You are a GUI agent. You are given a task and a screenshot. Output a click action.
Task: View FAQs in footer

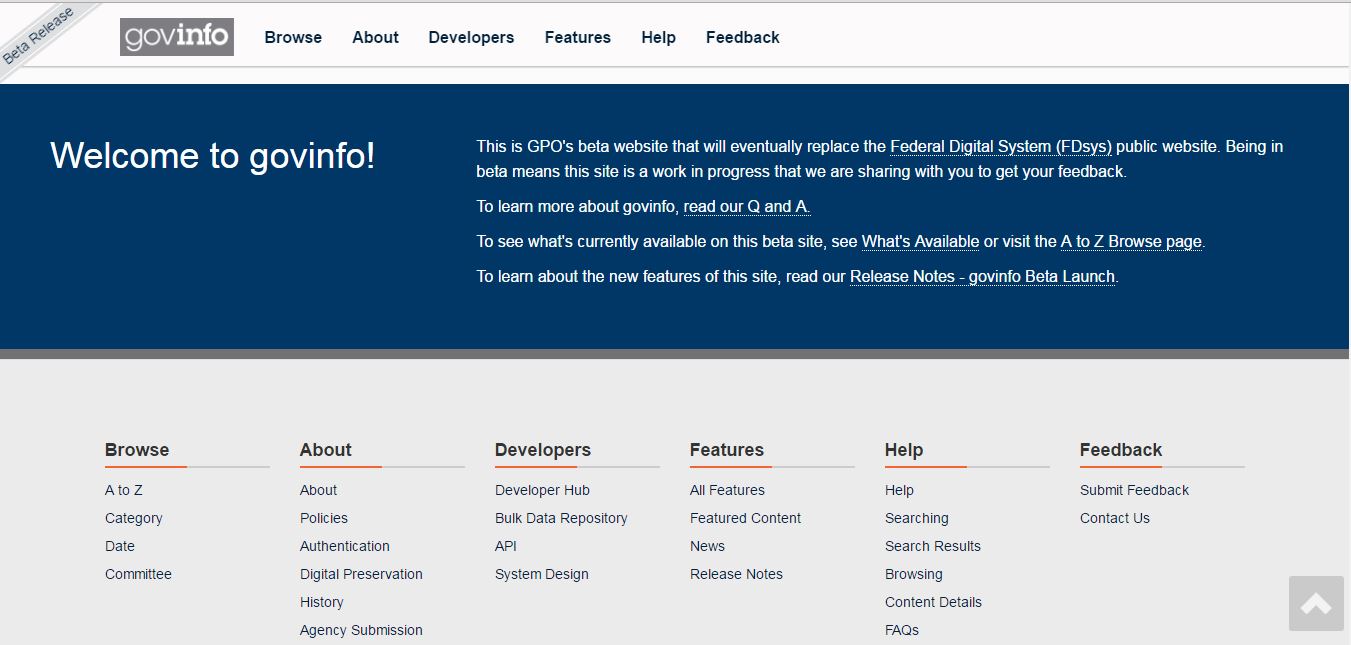[x=902, y=630]
